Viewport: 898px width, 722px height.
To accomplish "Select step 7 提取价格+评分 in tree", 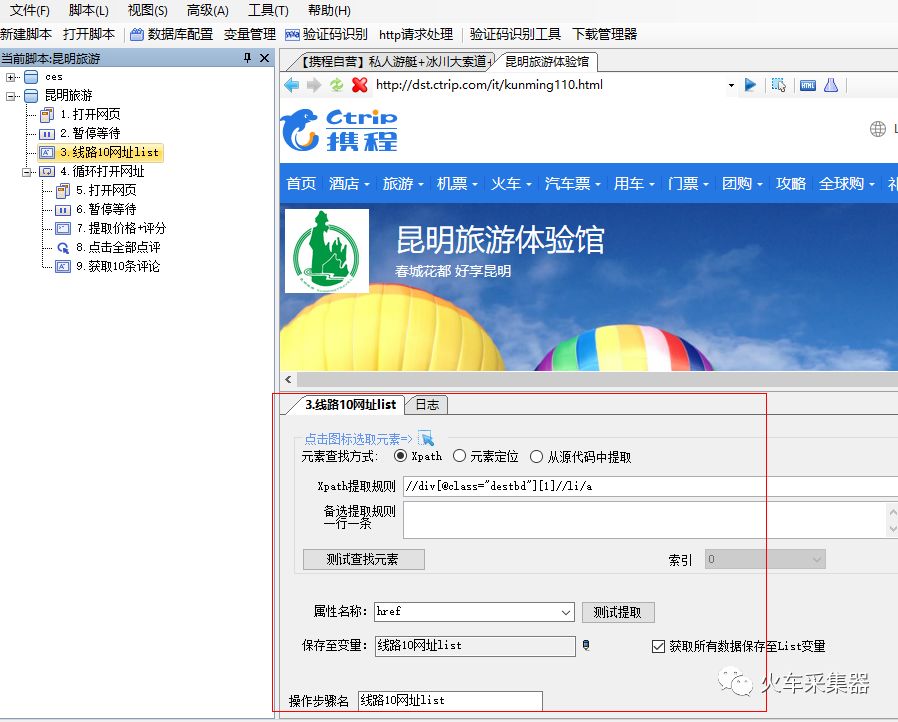I will click(x=121, y=228).
